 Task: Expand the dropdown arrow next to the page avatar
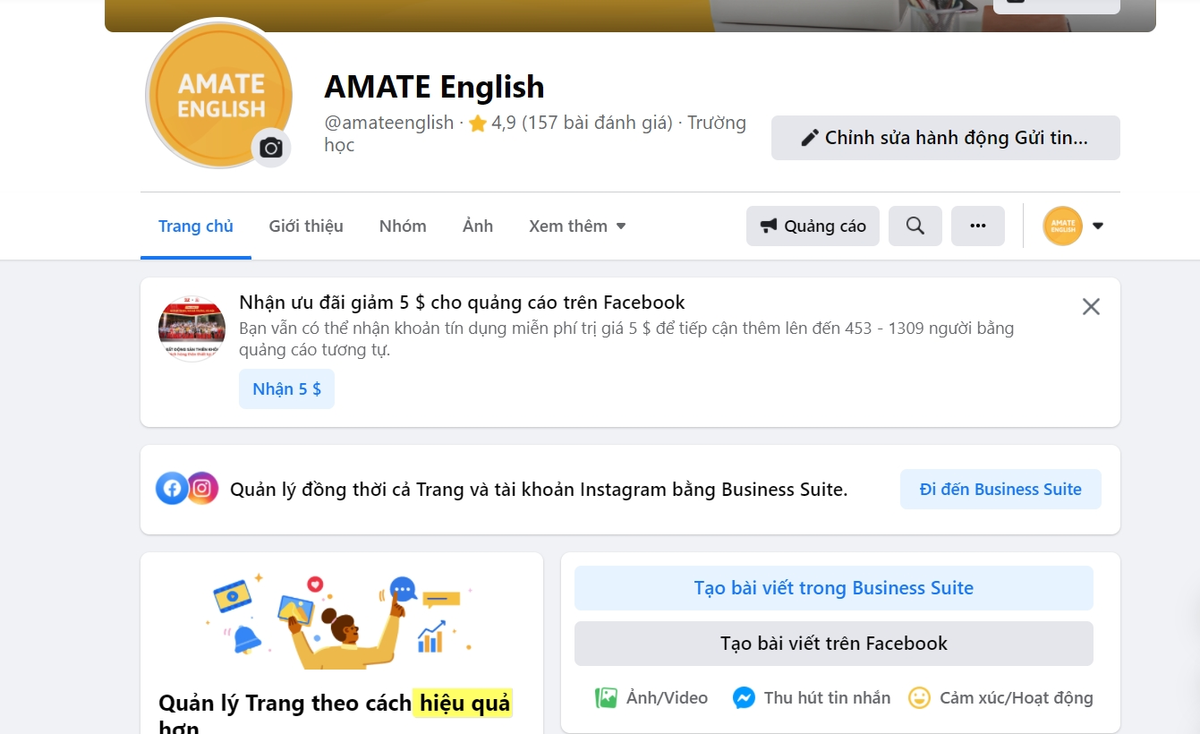(1098, 226)
